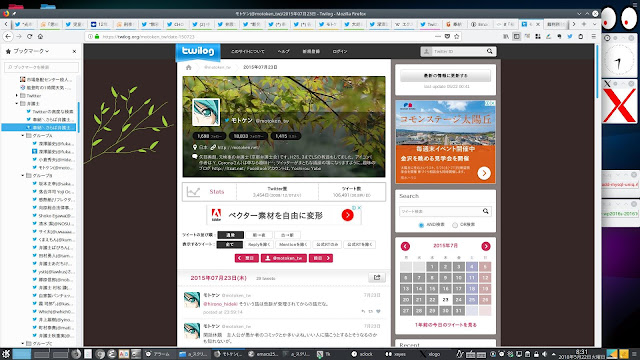The image size is (640, 360).
Task: Open xclock from the taskbar
Action: pos(362,354)
